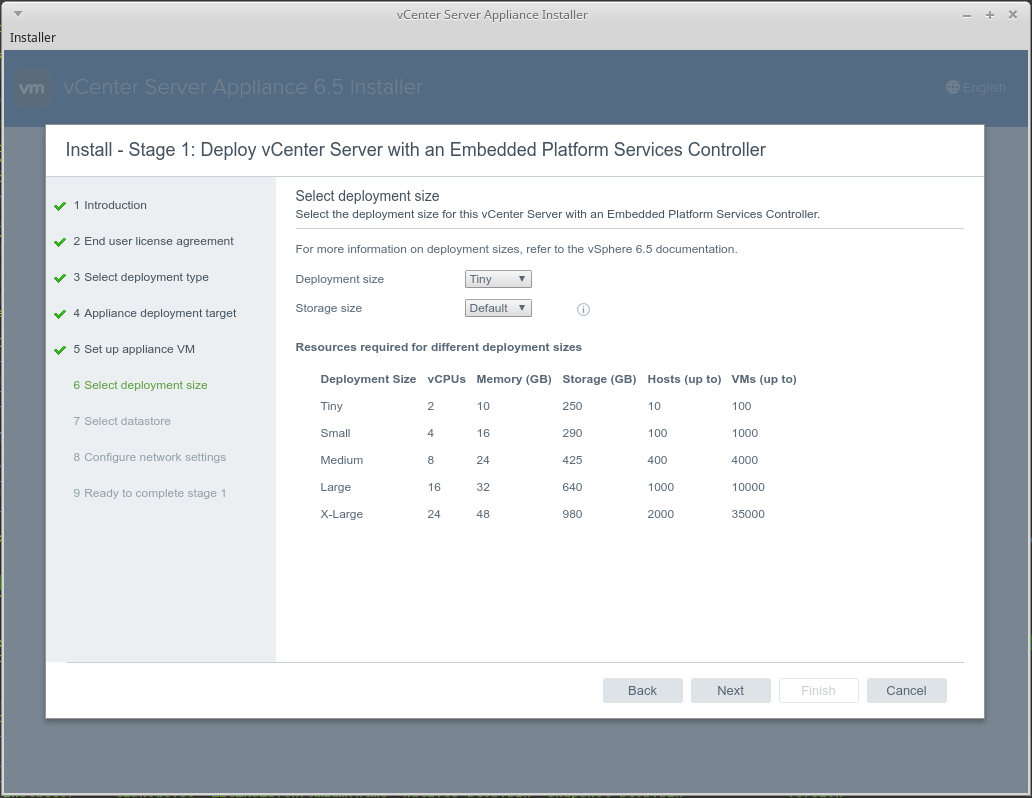Click the Back button

tap(642, 690)
